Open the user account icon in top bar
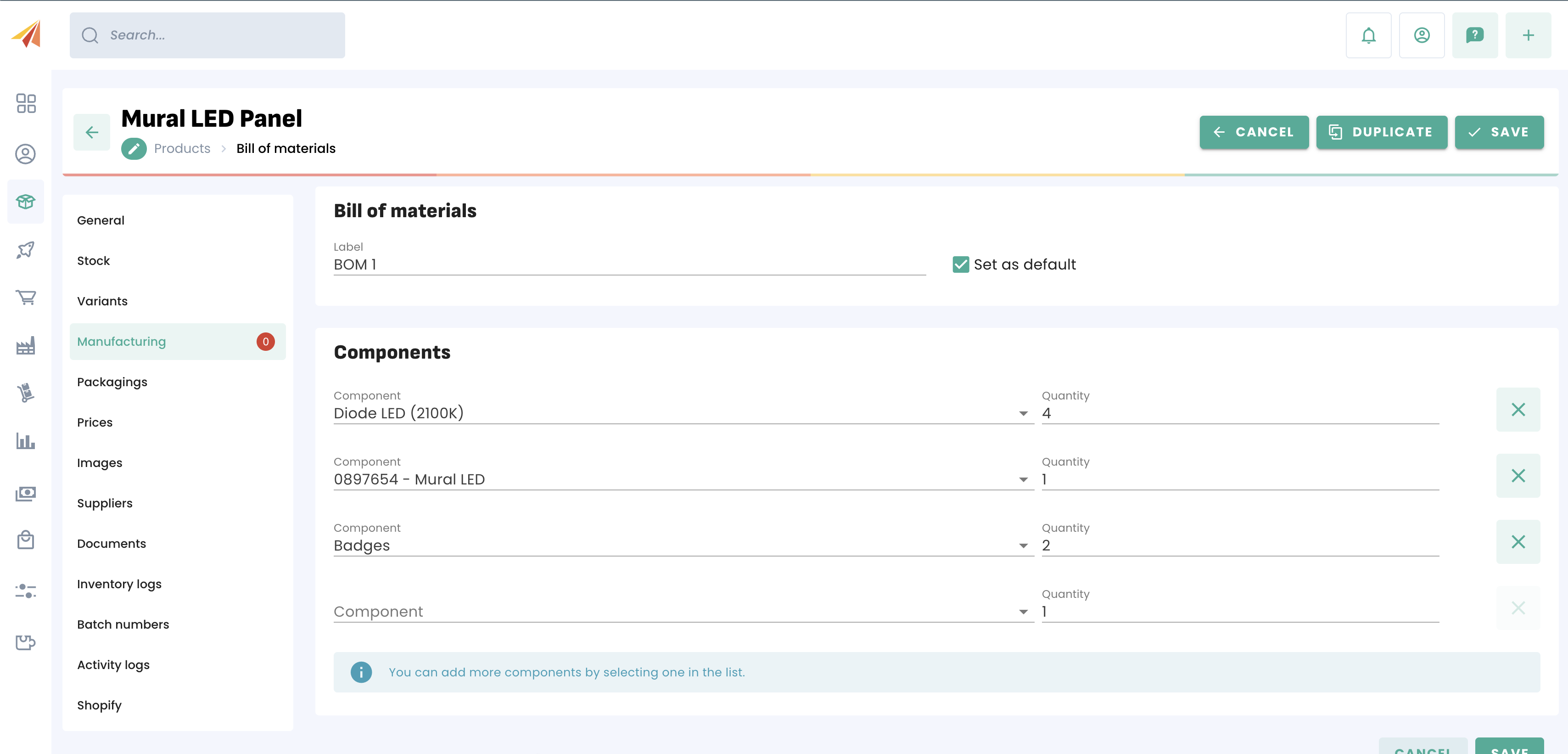 pyautogui.click(x=1421, y=35)
